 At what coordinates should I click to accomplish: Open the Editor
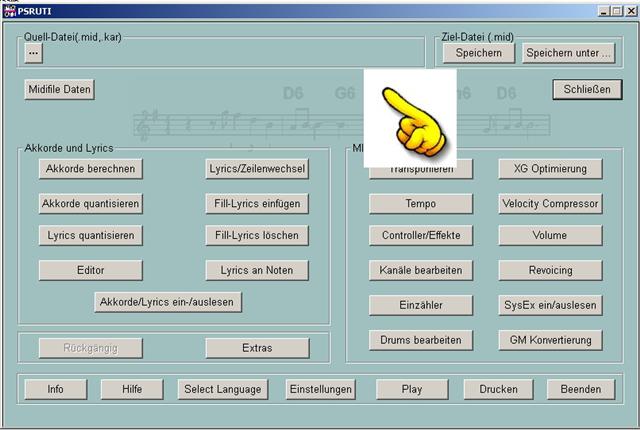click(90, 270)
